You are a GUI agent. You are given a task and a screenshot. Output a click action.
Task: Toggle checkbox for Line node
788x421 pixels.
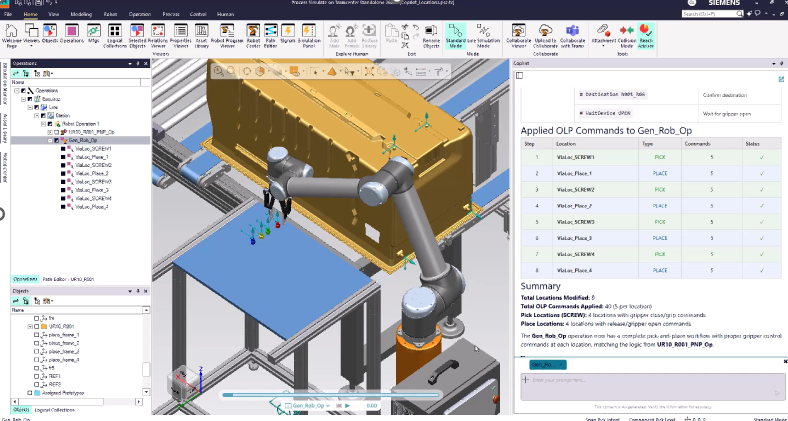click(36, 107)
